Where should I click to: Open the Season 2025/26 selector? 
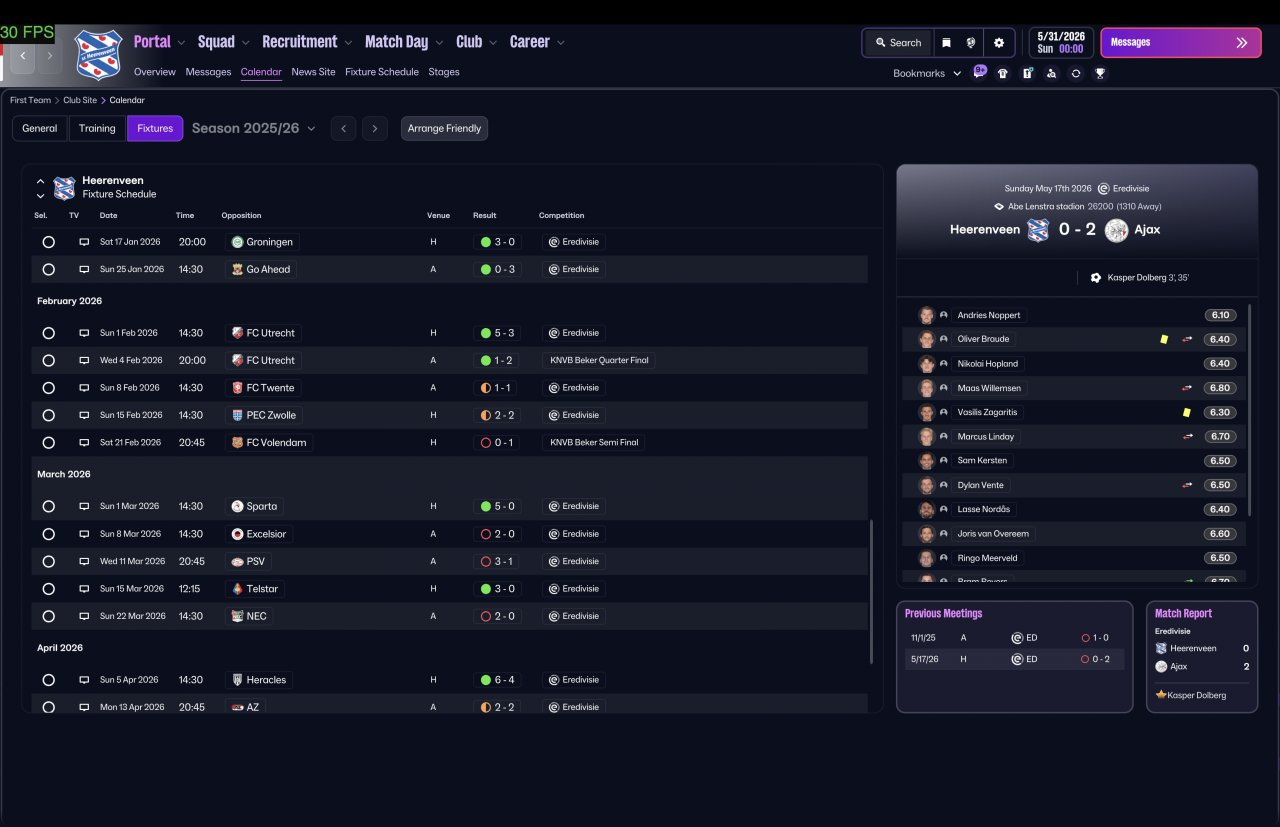coord(253,128)
